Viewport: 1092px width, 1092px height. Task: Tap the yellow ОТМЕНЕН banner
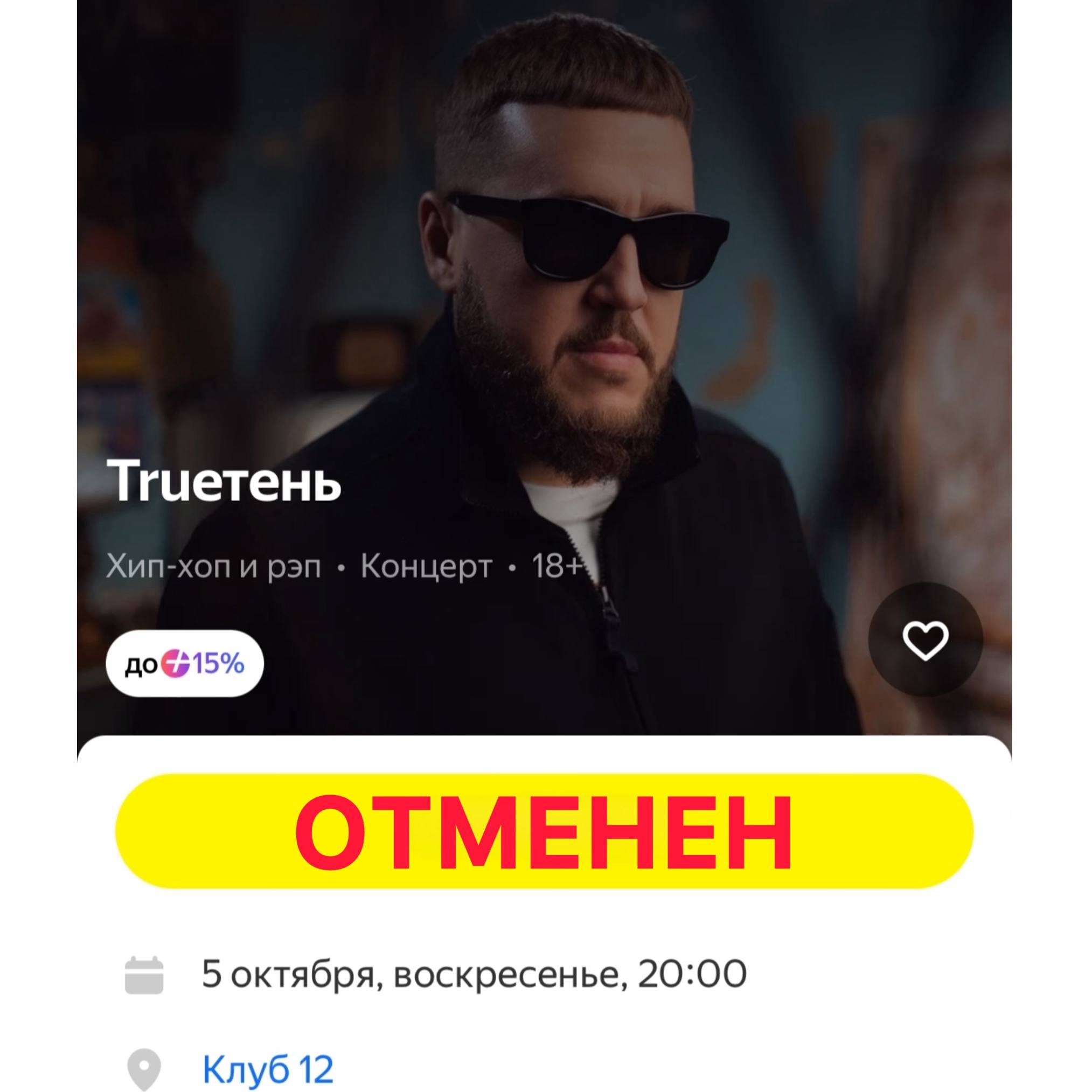click(545, 831)
